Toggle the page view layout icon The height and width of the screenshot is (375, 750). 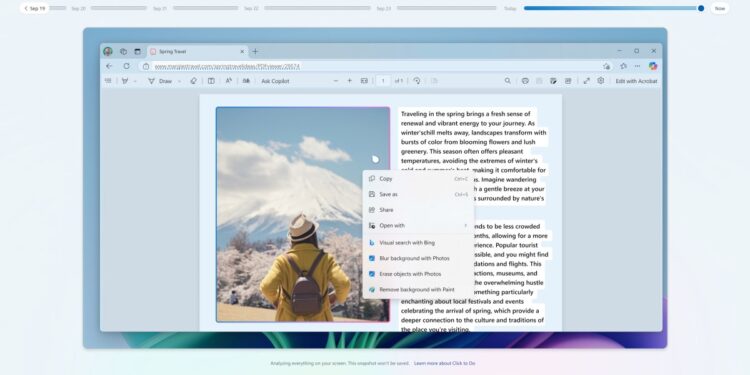pos(211,81)
